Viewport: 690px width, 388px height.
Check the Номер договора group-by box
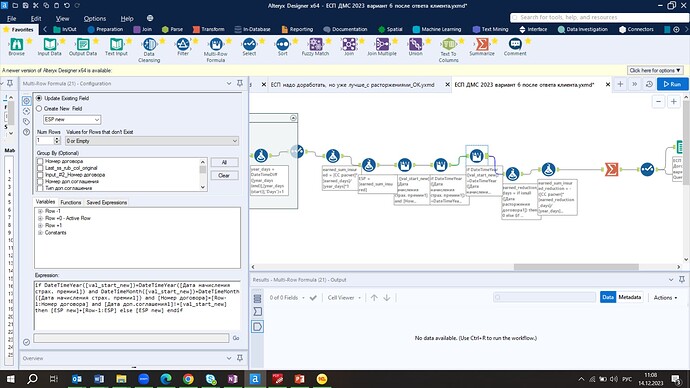40,161
